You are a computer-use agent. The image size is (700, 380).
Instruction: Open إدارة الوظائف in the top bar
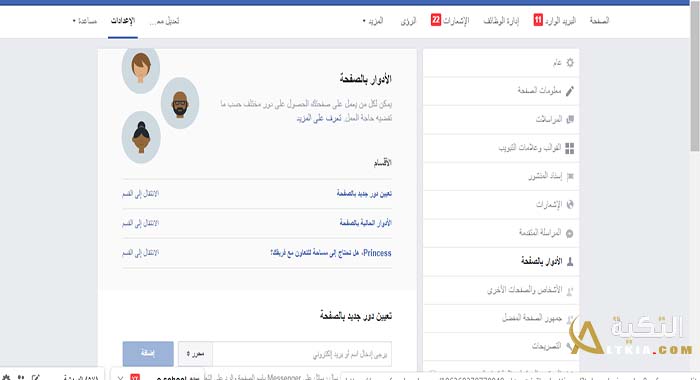pyautogui.click(x=501, y=21)
